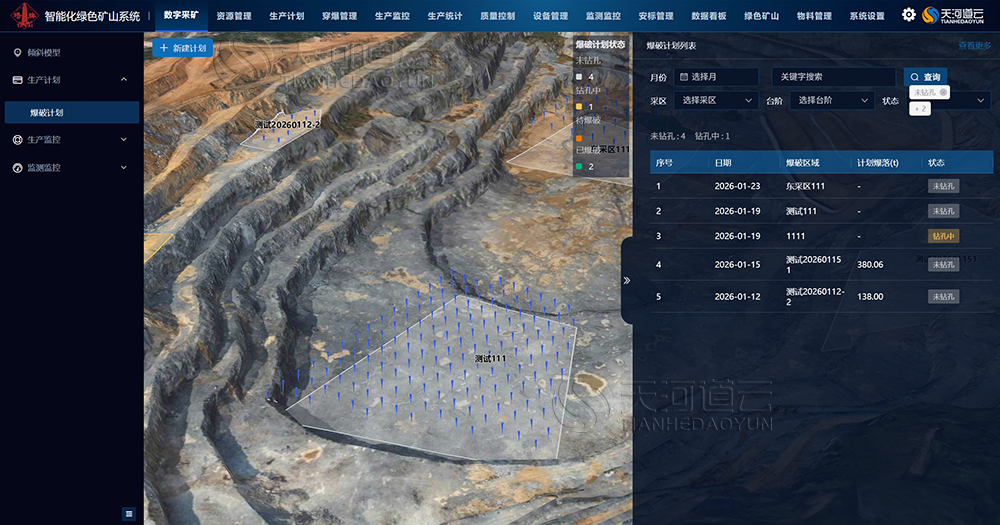Open the 资源管理 top menu
Viewport: 1000px width, 525px height.
pos(233,16)
